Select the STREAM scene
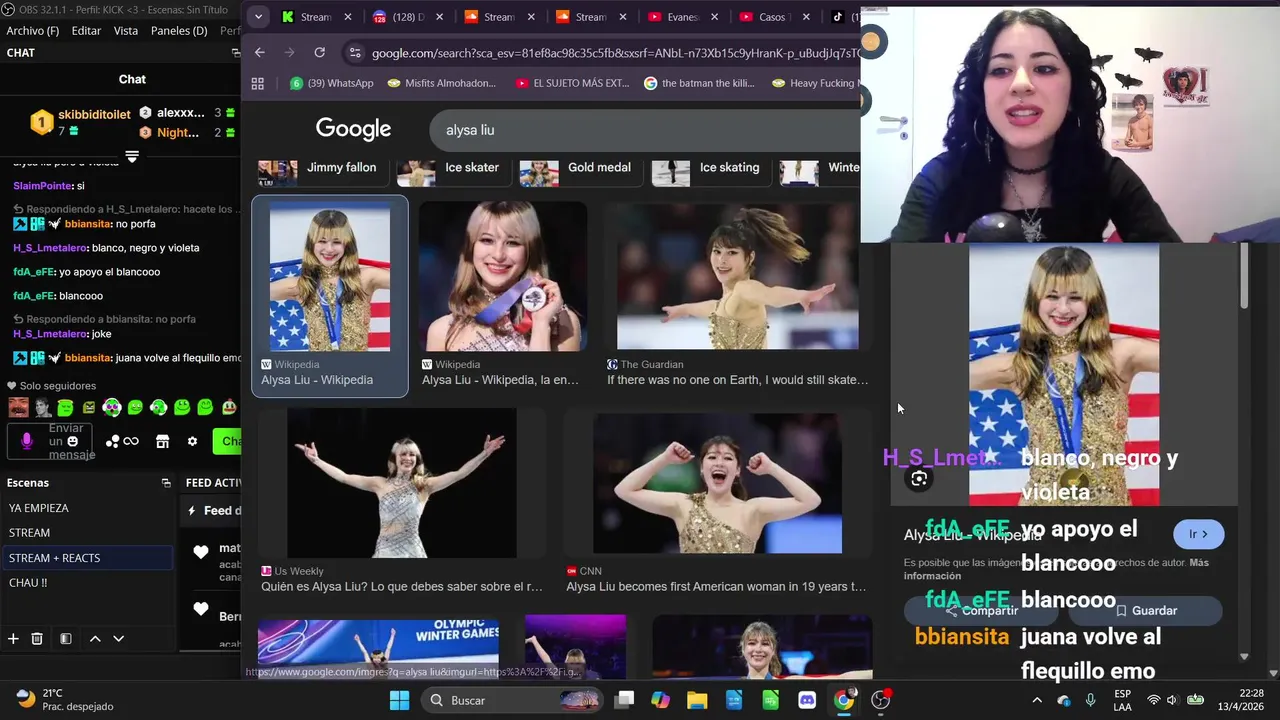 pyautogui.click(x=87, y=533)
